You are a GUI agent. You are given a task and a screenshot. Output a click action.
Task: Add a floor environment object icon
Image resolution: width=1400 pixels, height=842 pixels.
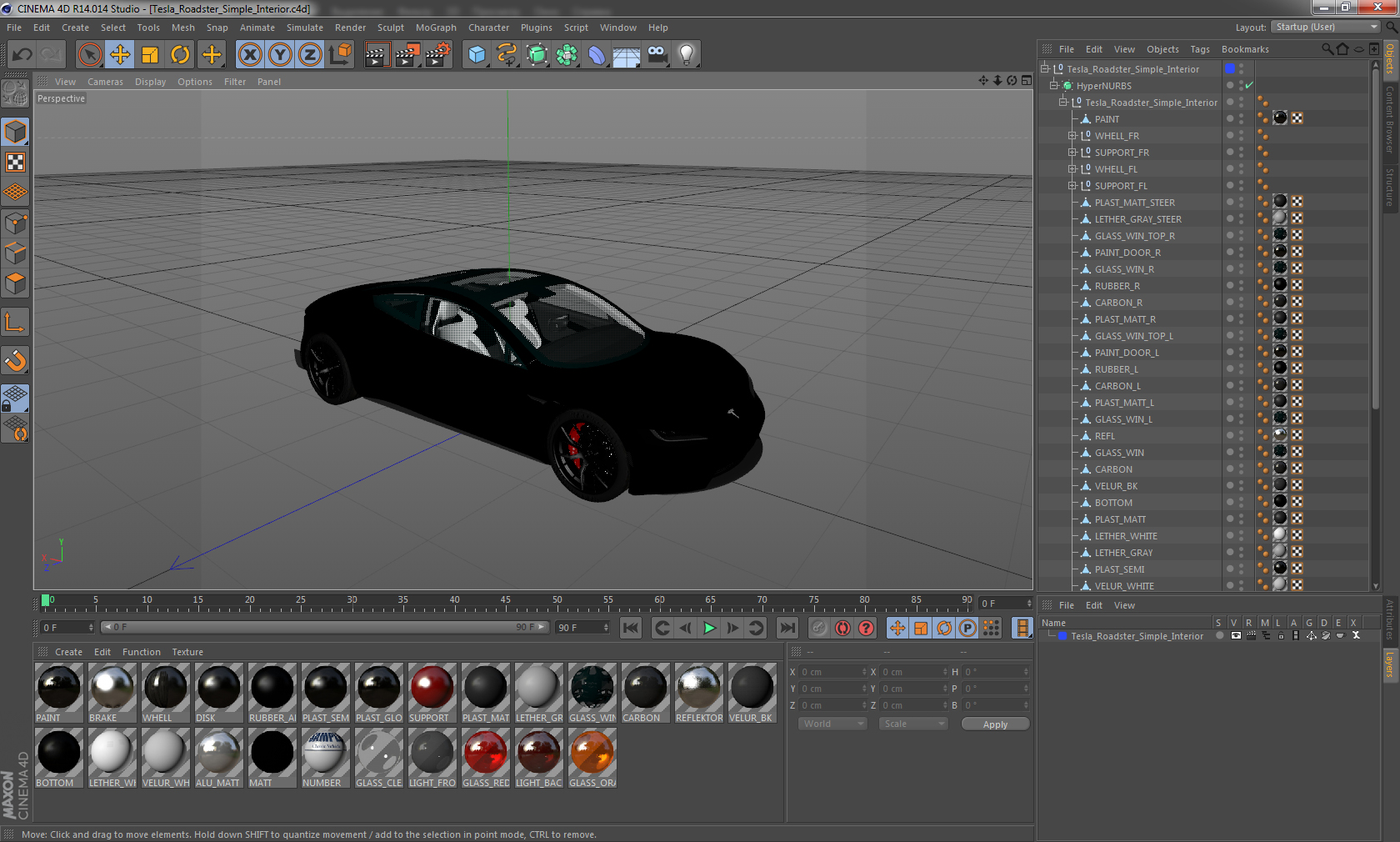point(627,55)
